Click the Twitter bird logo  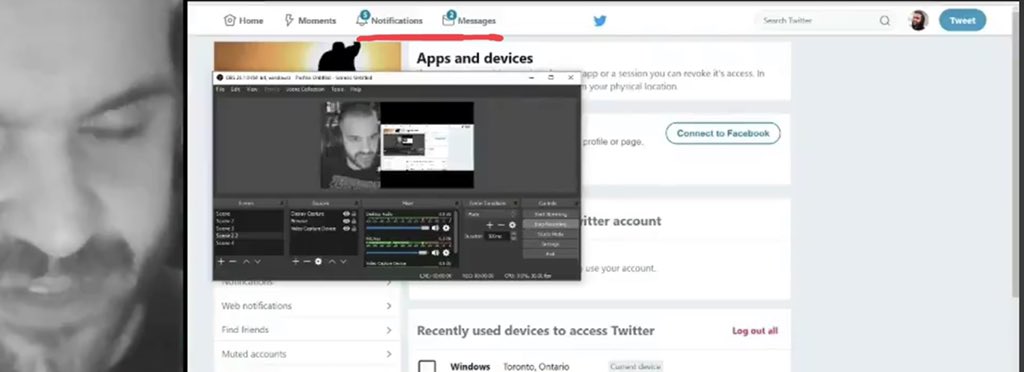600,21
